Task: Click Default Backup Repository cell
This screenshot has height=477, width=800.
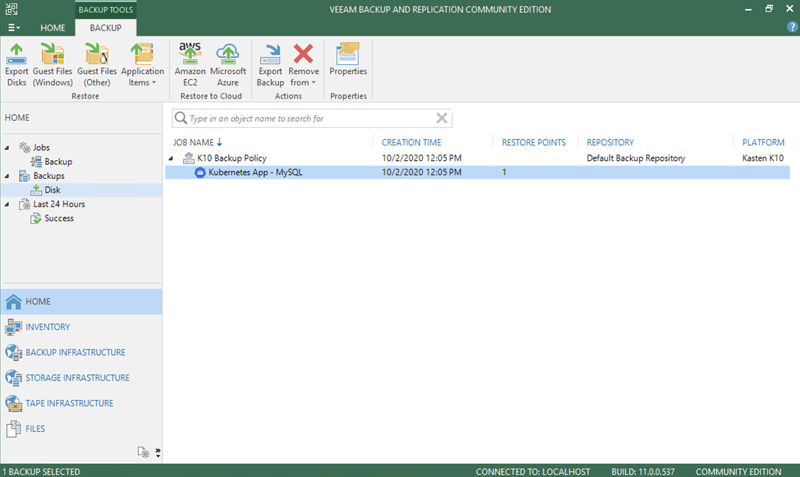Action: pyautogui.click(x=636, y=158)
